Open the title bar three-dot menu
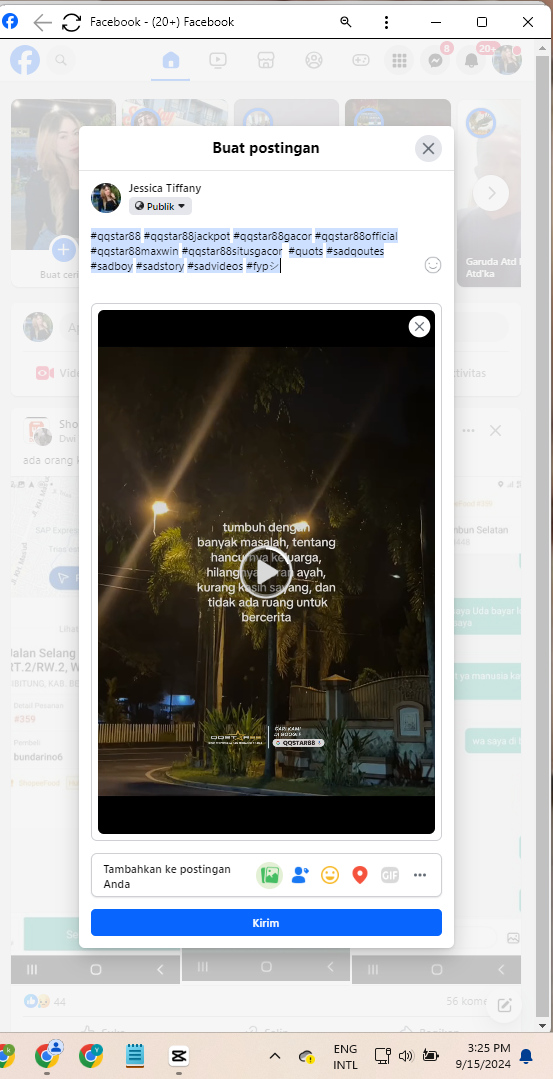The width and height of the screenshot is (553, 1079). (x=387, y=22)
